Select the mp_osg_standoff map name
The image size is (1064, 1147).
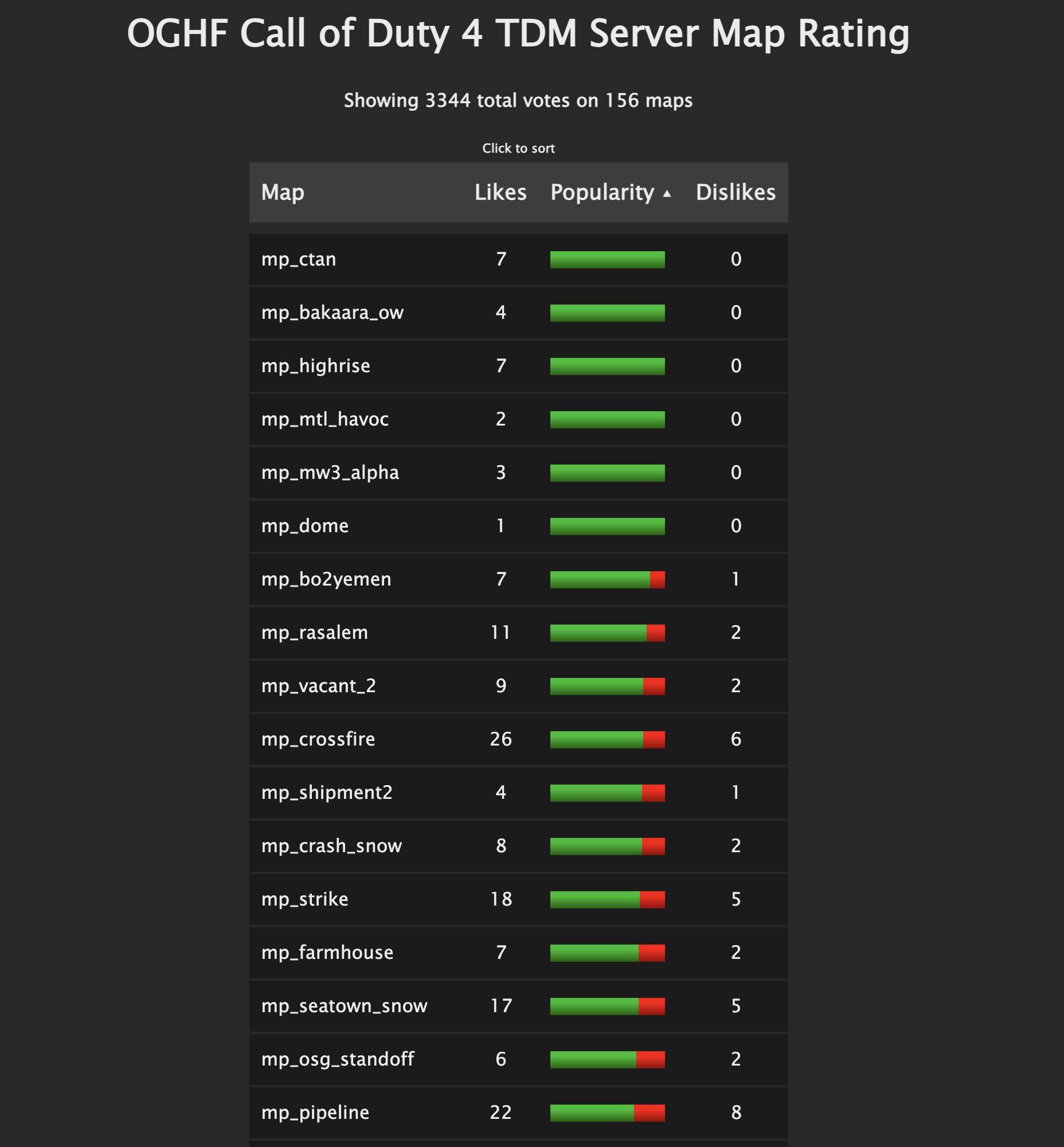coord(338,1059)
